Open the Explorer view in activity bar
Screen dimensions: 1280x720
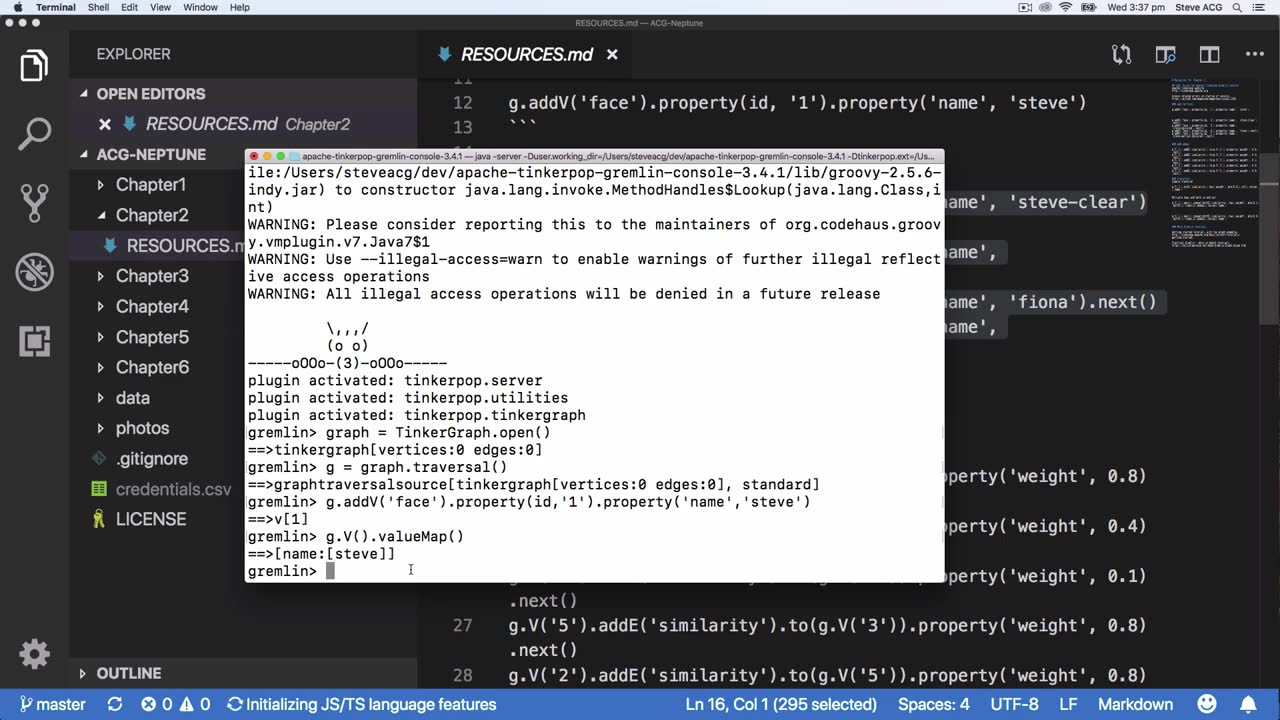(34, 66)
